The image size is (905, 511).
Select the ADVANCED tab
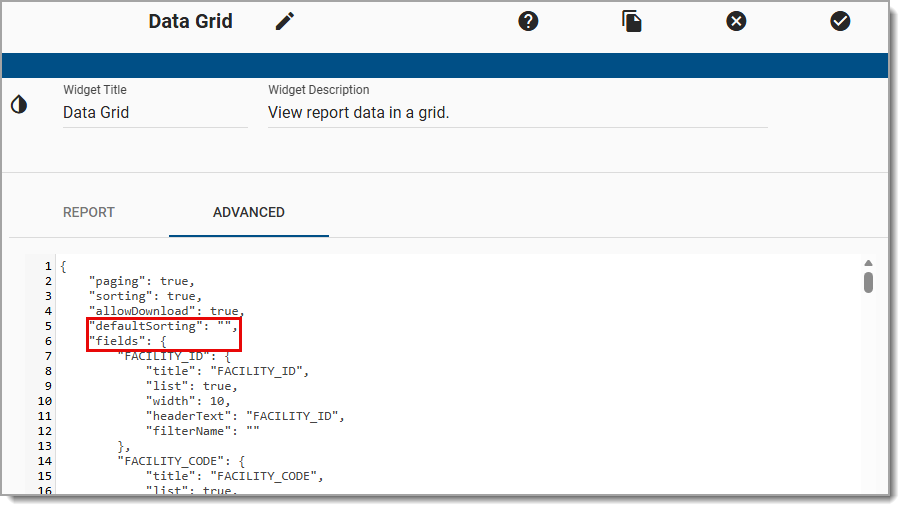click(x=249, y=212)
